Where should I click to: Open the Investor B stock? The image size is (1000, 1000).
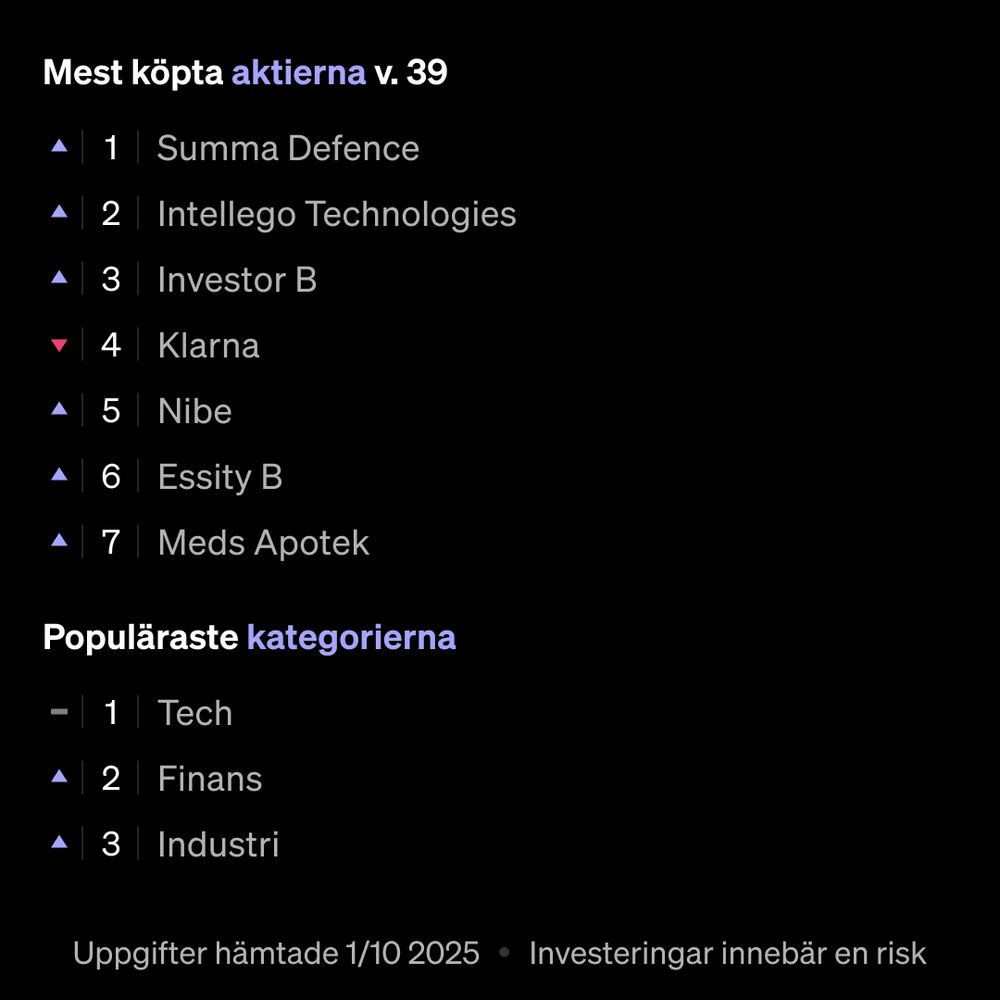pos(237,280)
